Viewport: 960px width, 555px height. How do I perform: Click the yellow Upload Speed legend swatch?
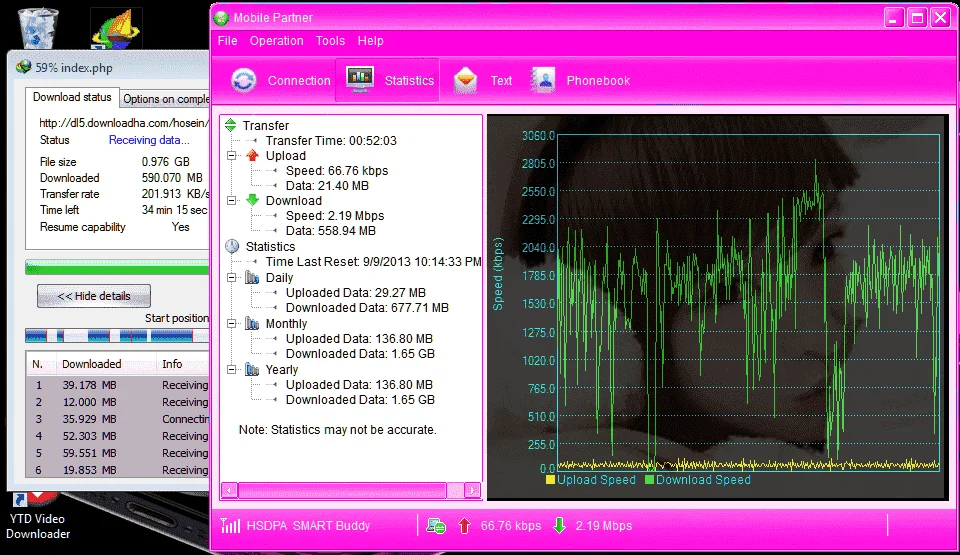click(550, 480)
